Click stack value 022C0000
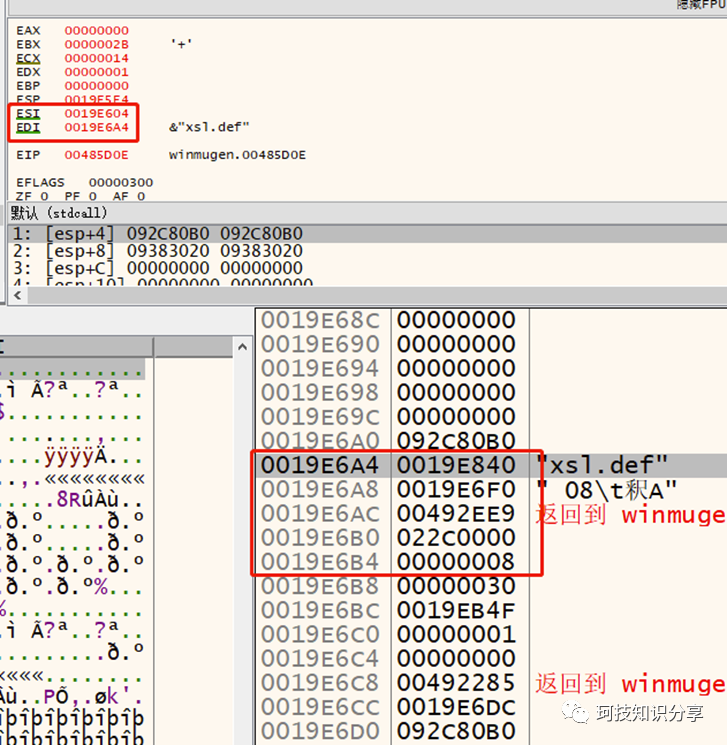 [x=456, y=537]
